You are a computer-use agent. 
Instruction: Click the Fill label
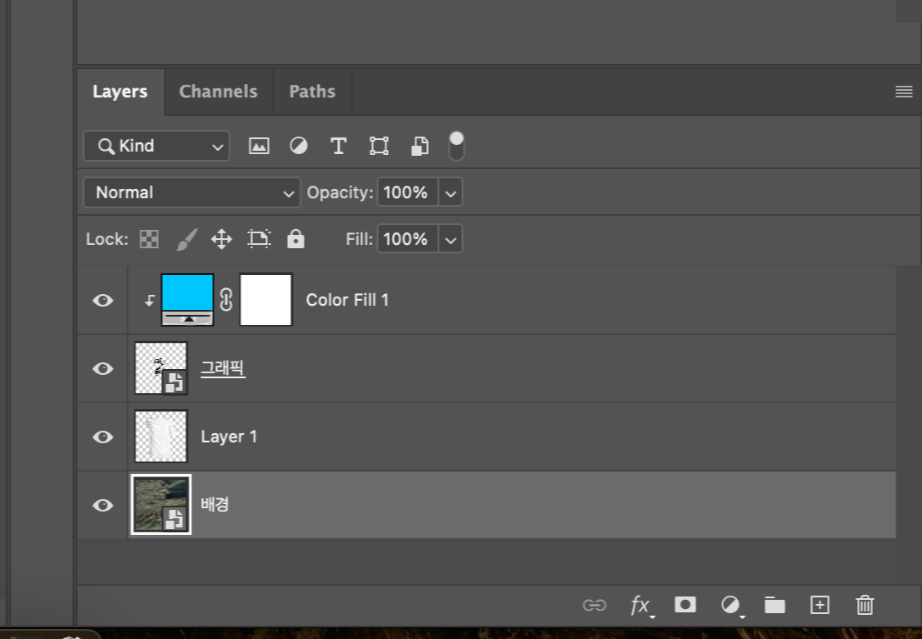359,239
